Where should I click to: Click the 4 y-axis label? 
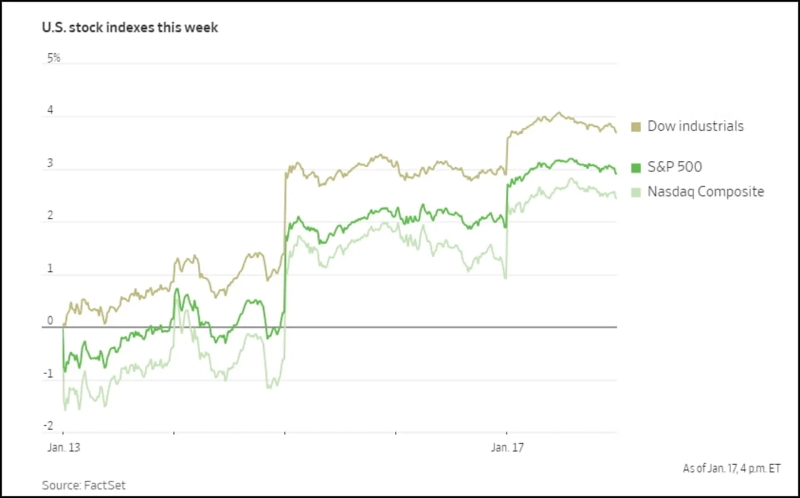pyautogui.click(x=51, y=111)
